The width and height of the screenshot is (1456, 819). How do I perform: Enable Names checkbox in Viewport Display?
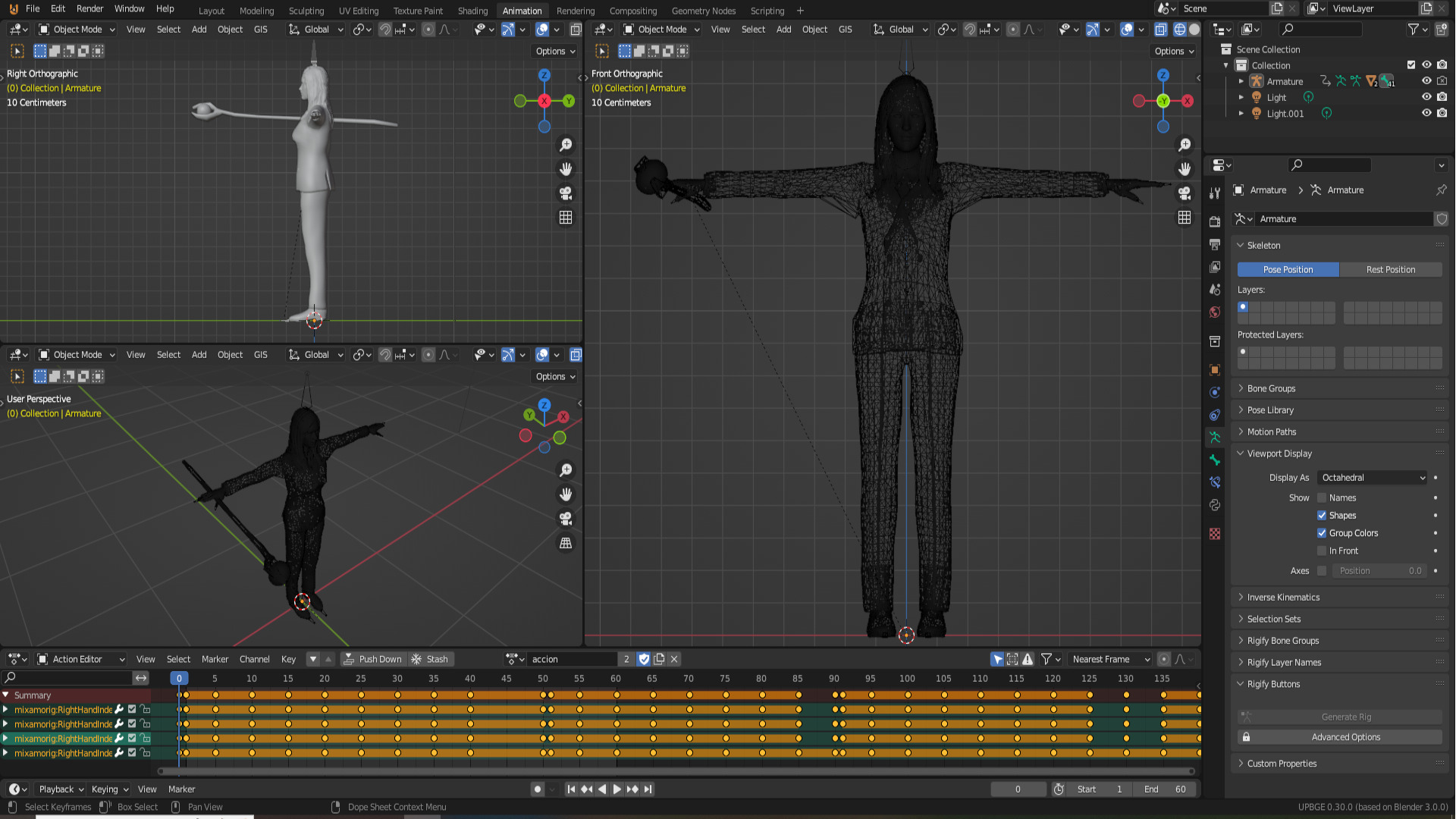(1322, 498)
